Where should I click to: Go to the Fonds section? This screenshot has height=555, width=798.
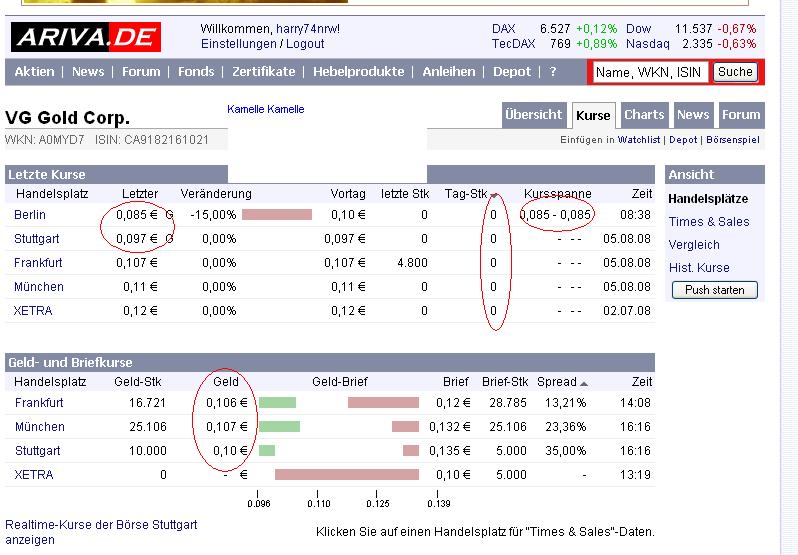pos(196,72)
